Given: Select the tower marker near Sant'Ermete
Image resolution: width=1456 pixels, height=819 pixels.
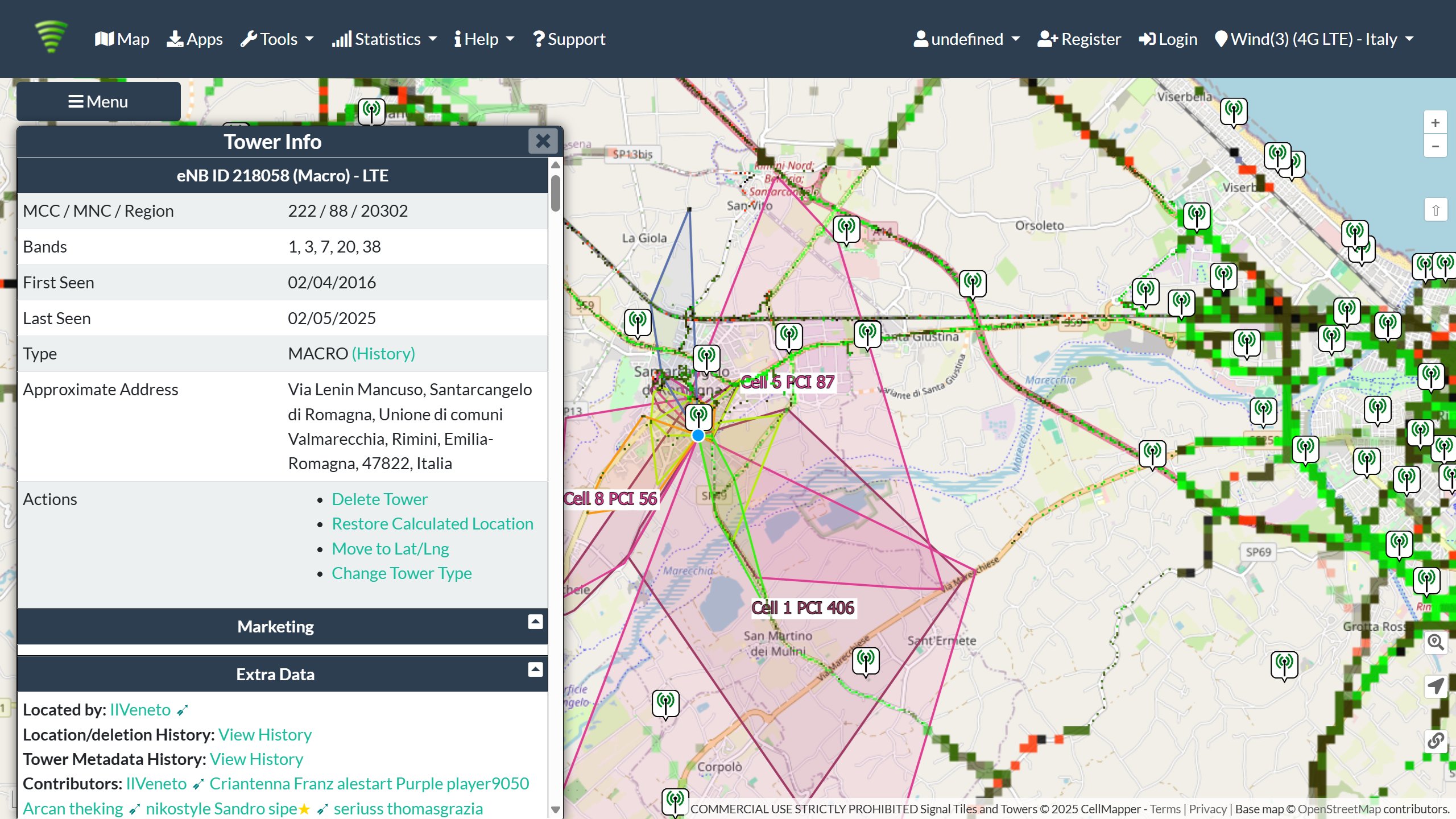Looking at the screenshot, I should [x=866, y=661].
